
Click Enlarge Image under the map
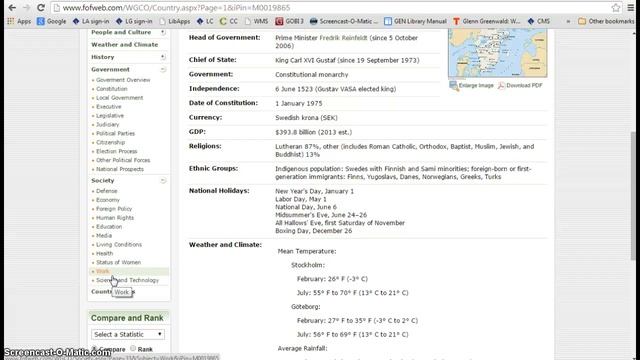coord(471,86)
